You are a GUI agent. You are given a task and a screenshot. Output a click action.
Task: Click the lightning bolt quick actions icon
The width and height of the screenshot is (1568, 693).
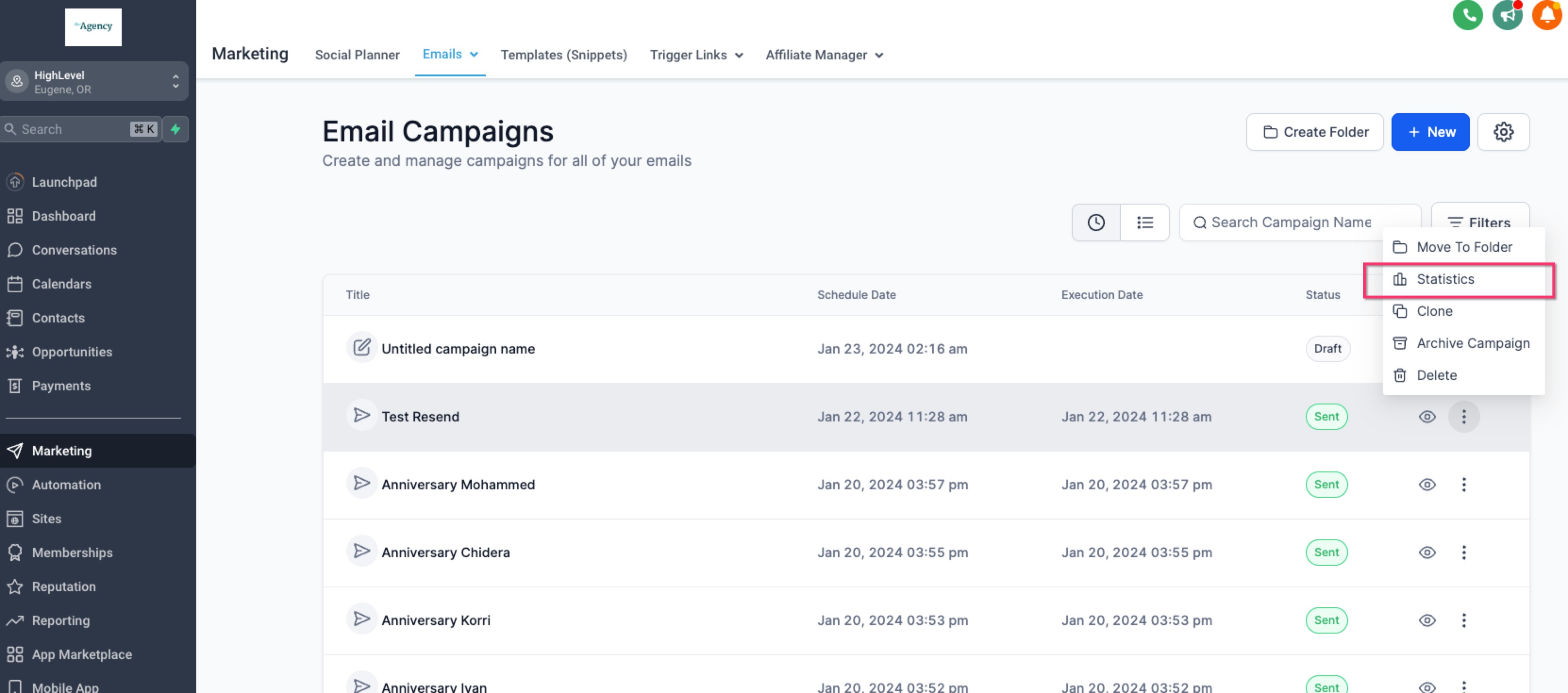coord(175,129)
